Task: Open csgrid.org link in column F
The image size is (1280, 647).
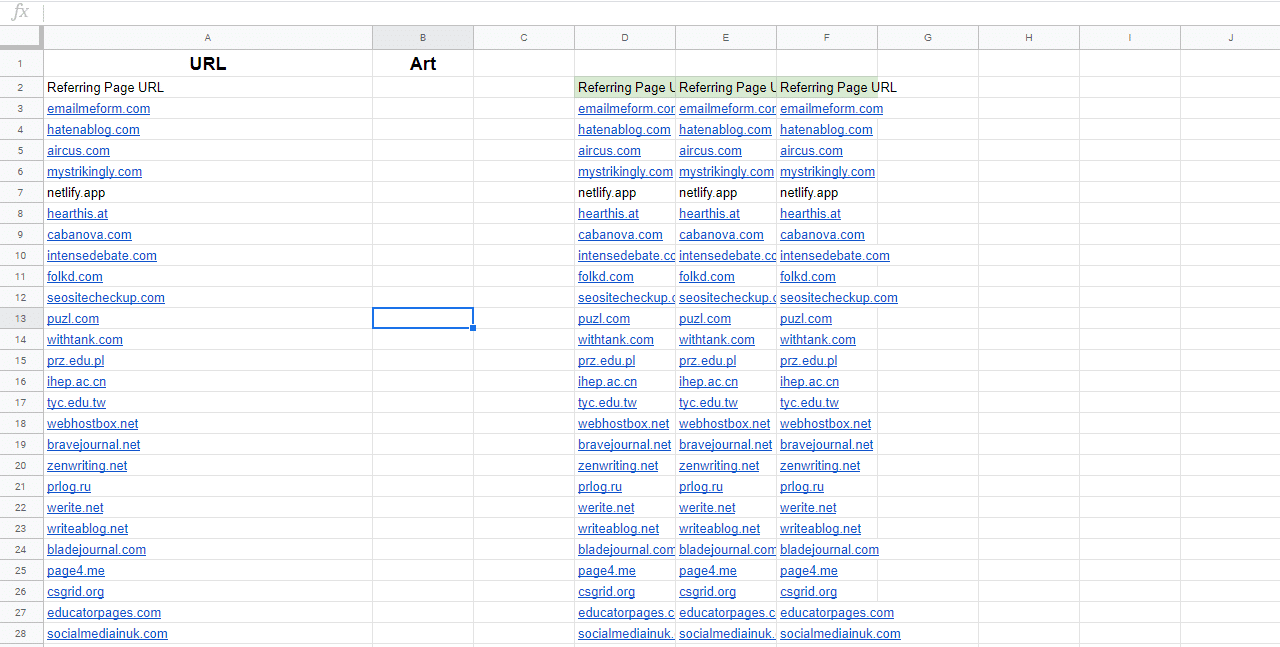Action: click(808, 591)
